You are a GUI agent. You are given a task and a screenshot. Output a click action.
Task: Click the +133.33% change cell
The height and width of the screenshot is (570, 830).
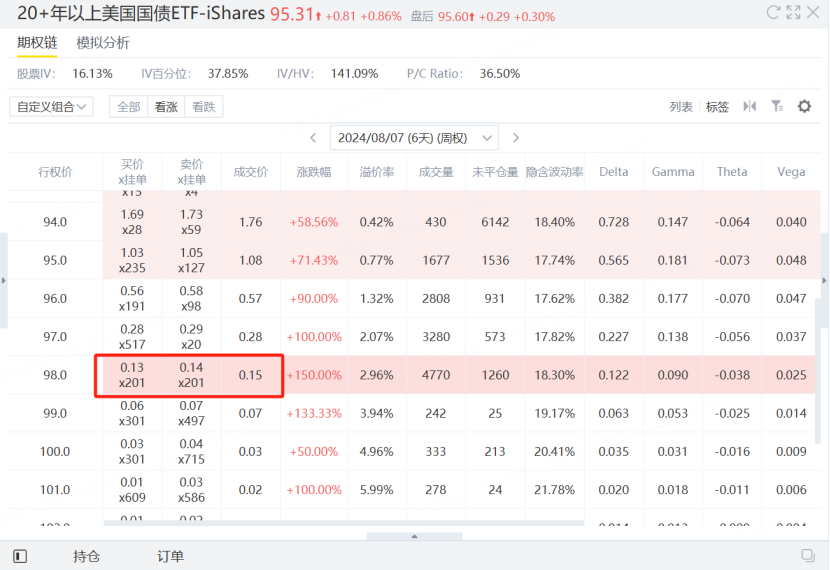click(314, 413)
